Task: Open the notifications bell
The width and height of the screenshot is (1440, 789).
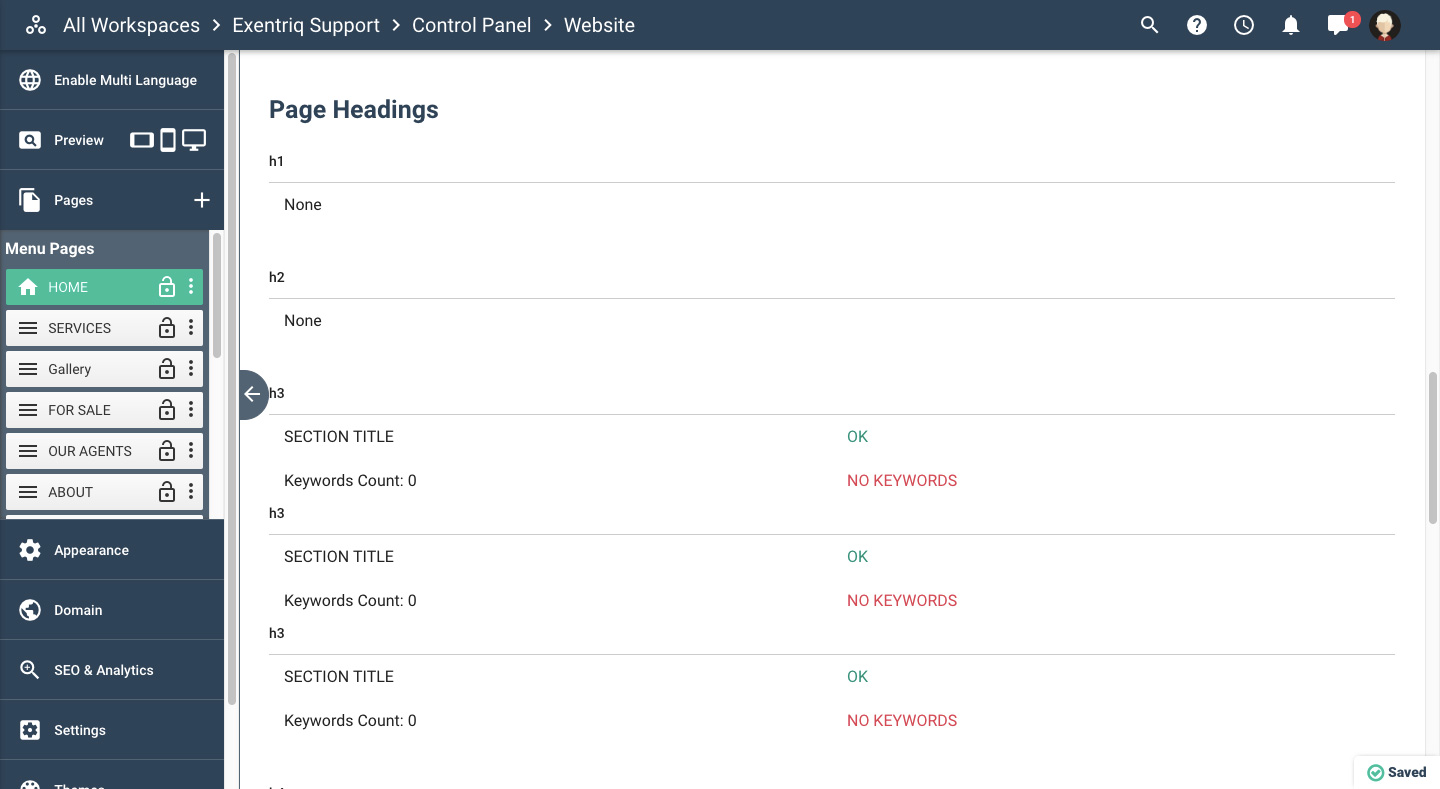Action: coord(1291,25)
